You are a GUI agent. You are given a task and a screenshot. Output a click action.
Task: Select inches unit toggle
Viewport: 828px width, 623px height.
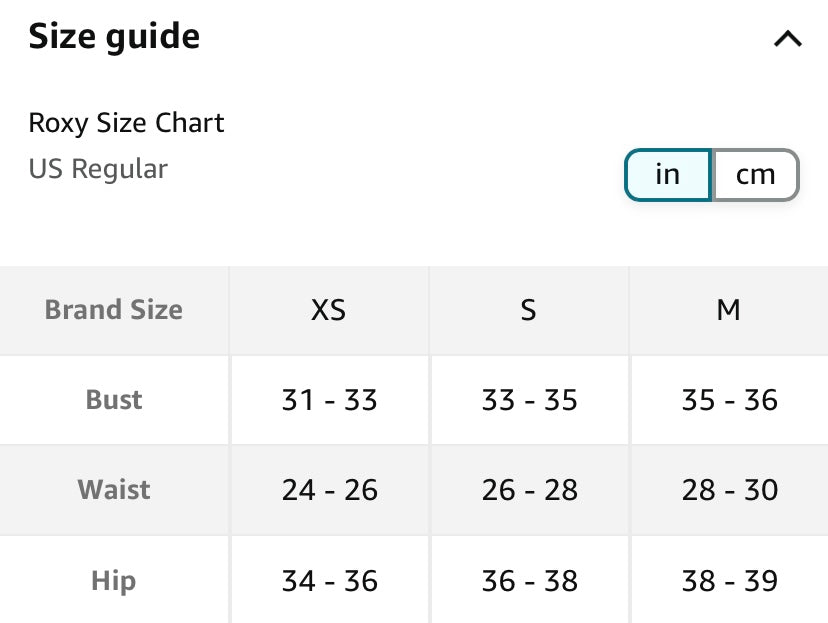click(x=668, y=175)
